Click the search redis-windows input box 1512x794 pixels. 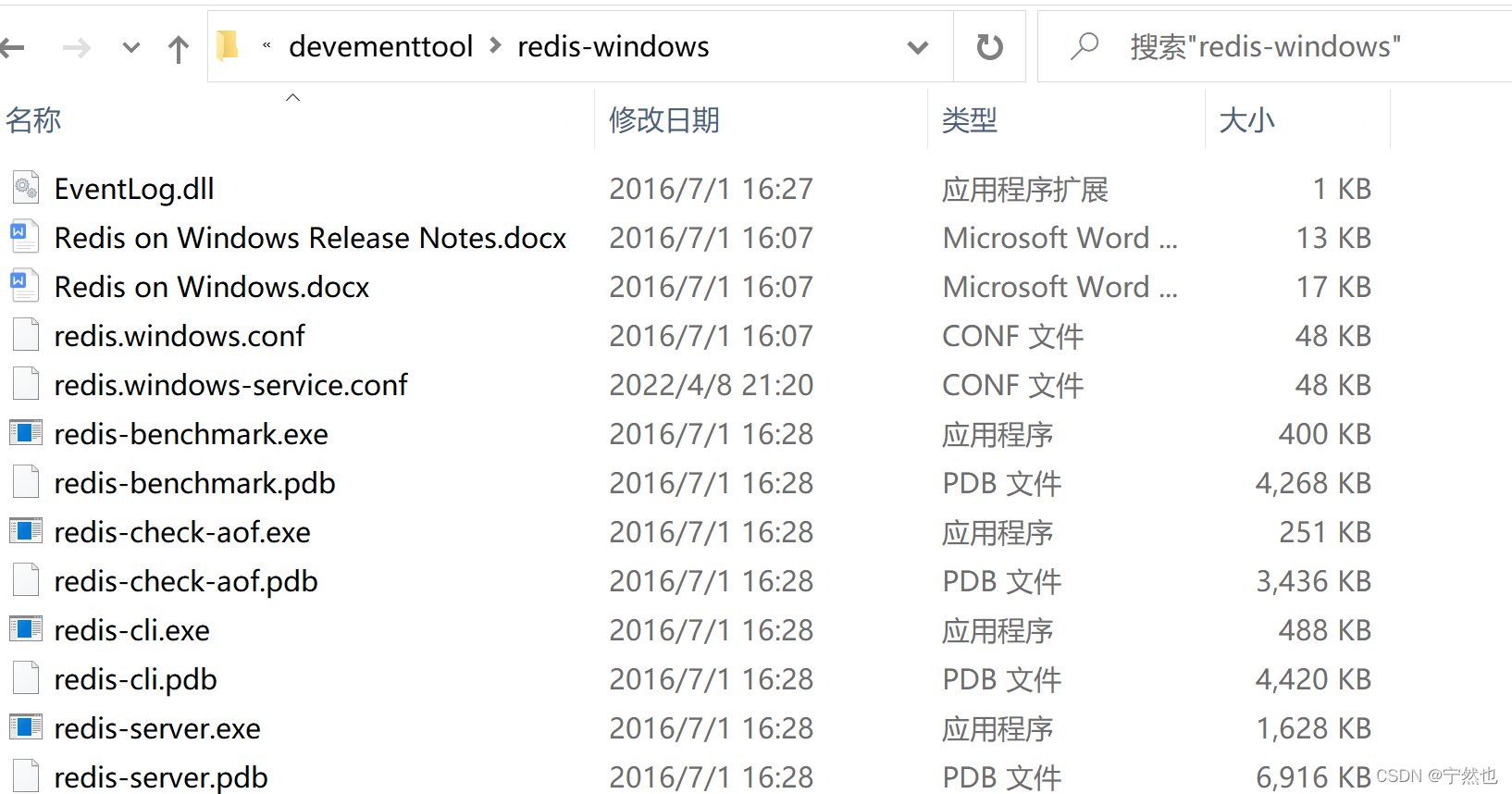[x=1277, y=46]
